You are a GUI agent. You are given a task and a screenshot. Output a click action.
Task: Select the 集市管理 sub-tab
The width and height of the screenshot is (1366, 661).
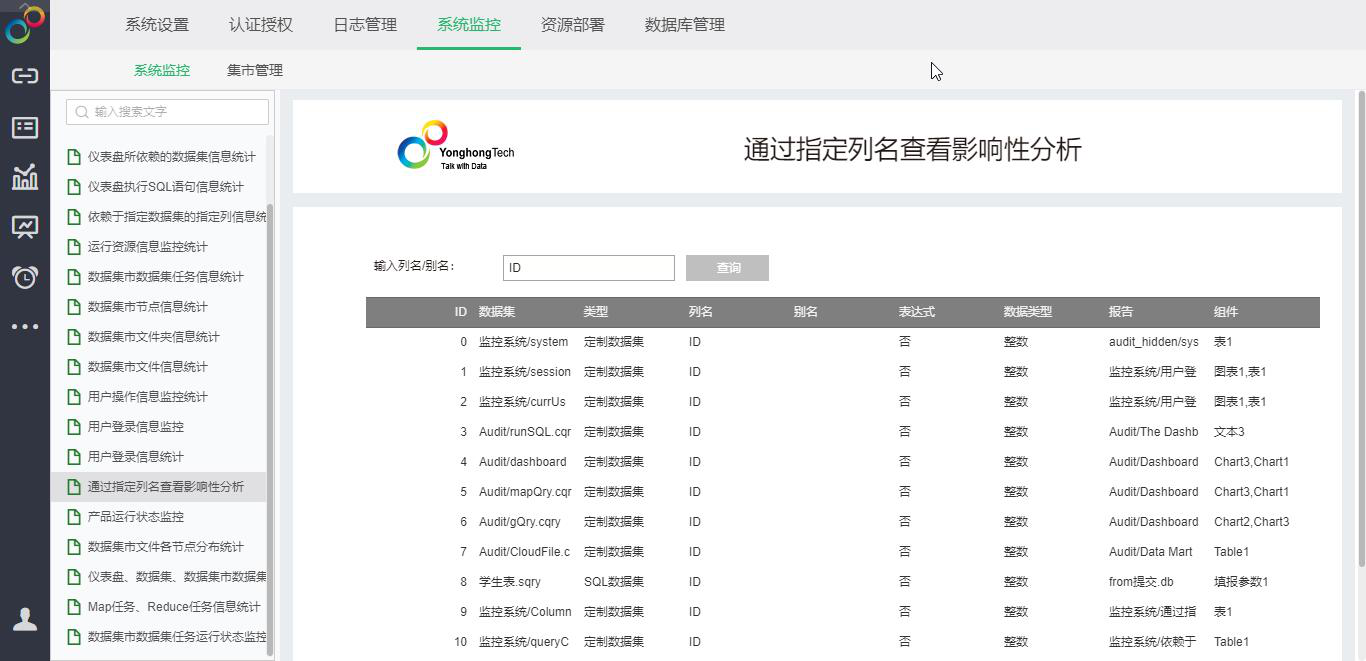[x=255, y=70]
